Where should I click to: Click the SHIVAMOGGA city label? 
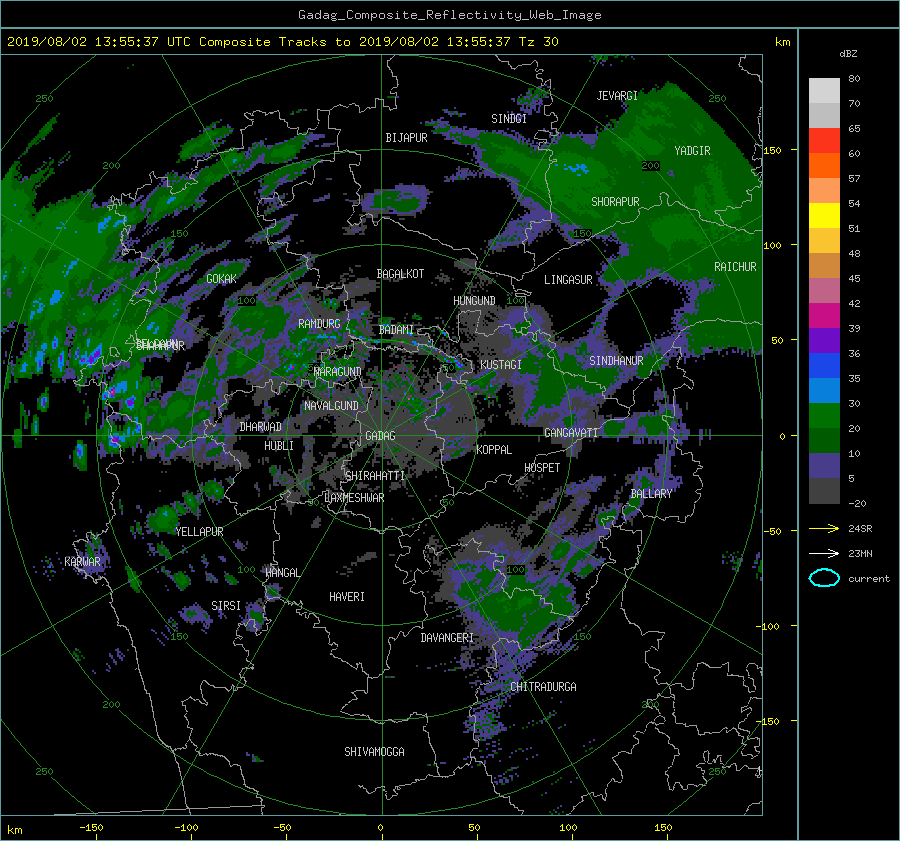tap(374, 752)
